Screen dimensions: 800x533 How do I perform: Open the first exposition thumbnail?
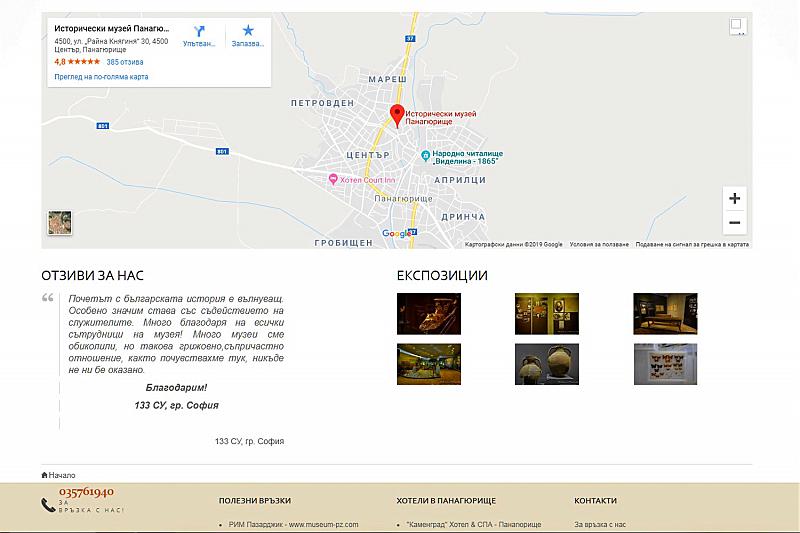(429, 313)
